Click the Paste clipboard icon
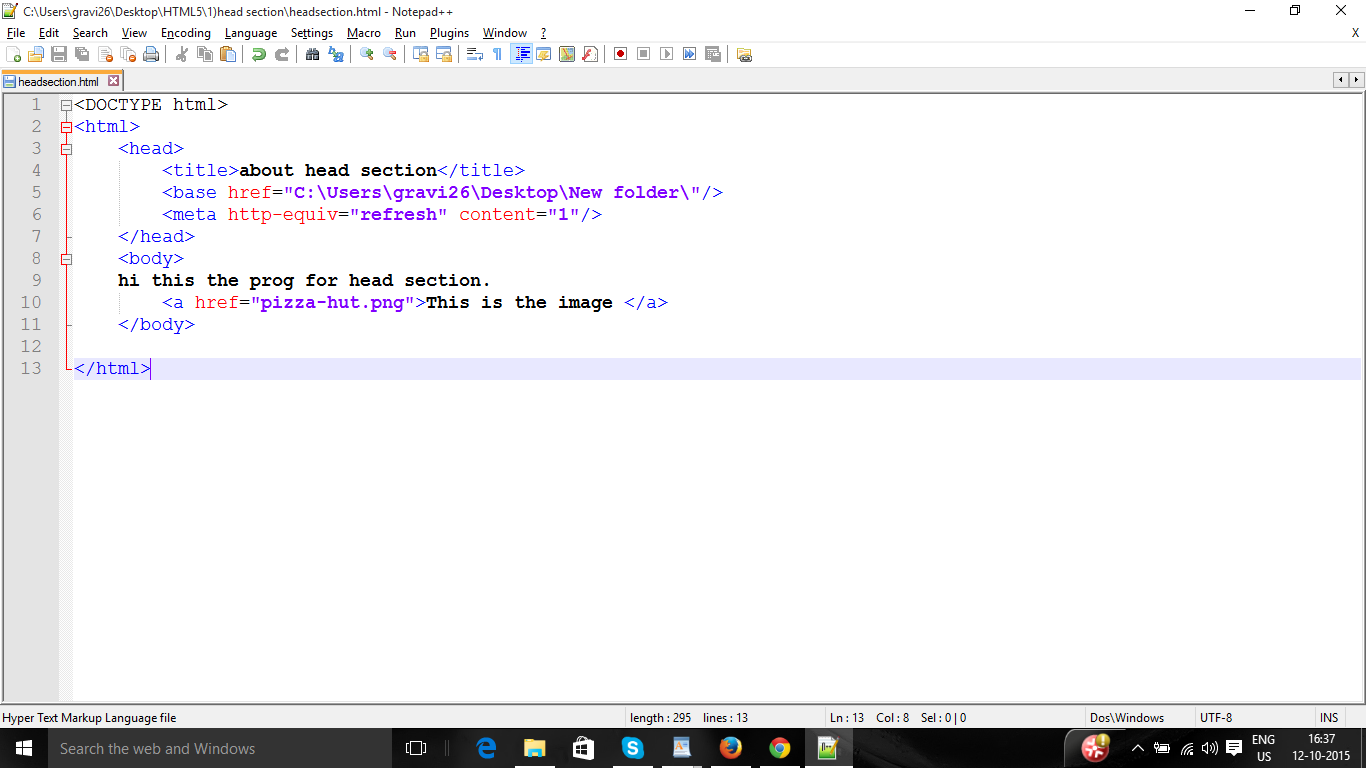Screen dimensions: 1366x768 click(x=228, y=54)
